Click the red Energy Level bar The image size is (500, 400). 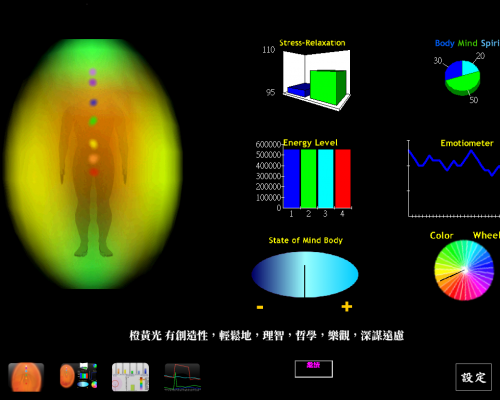[343, 179]
